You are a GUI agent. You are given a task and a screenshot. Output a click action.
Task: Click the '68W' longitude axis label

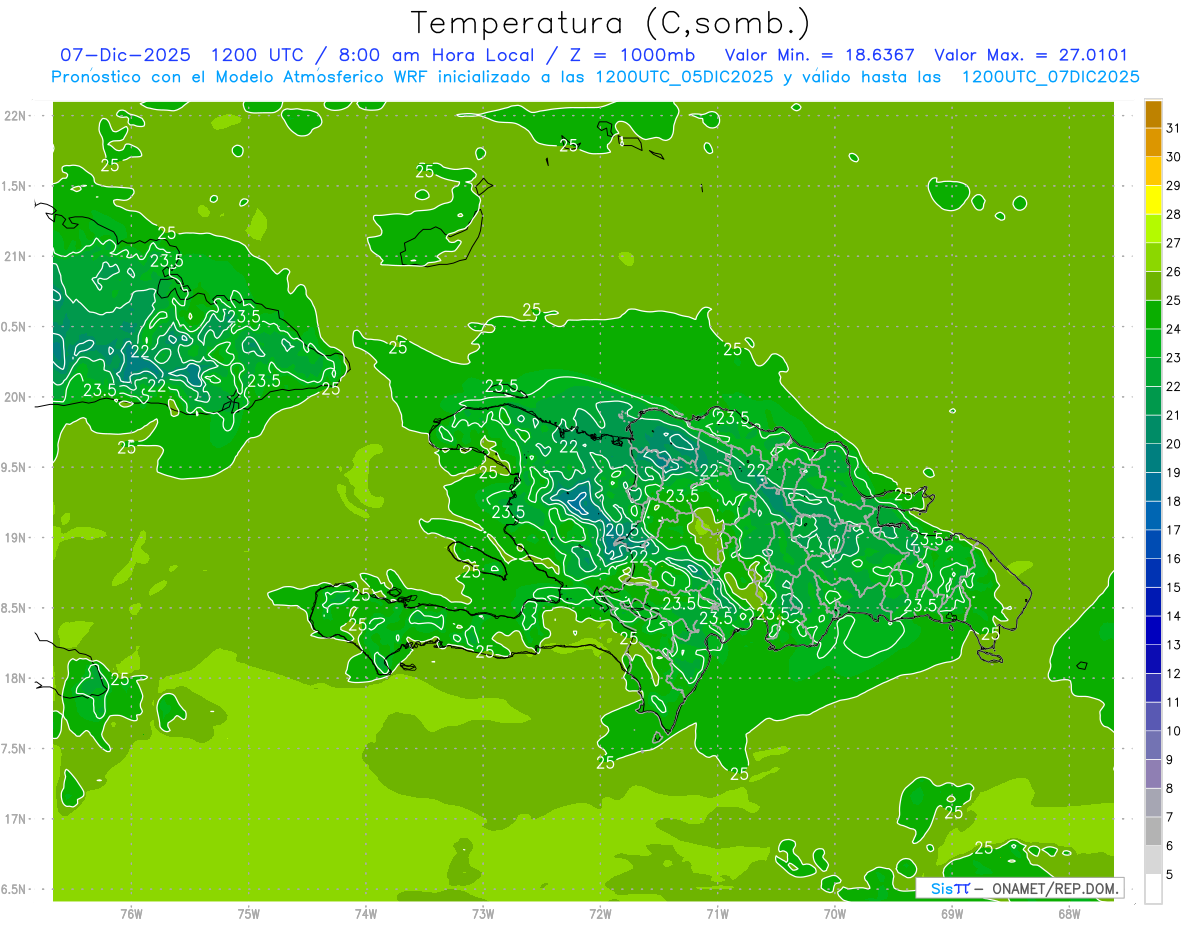tap(1069, 913)
